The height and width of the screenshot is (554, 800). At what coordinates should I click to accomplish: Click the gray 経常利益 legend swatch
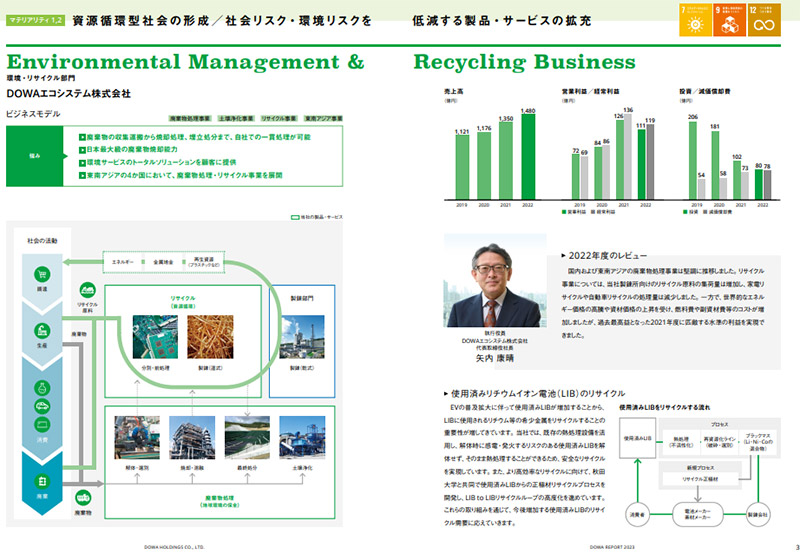tap(593, 212)
